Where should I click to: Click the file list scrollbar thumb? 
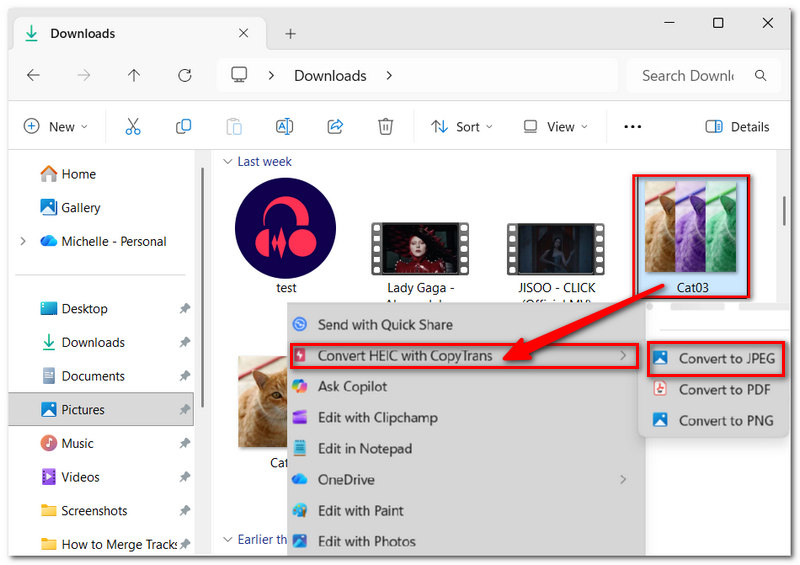point(784,210)
